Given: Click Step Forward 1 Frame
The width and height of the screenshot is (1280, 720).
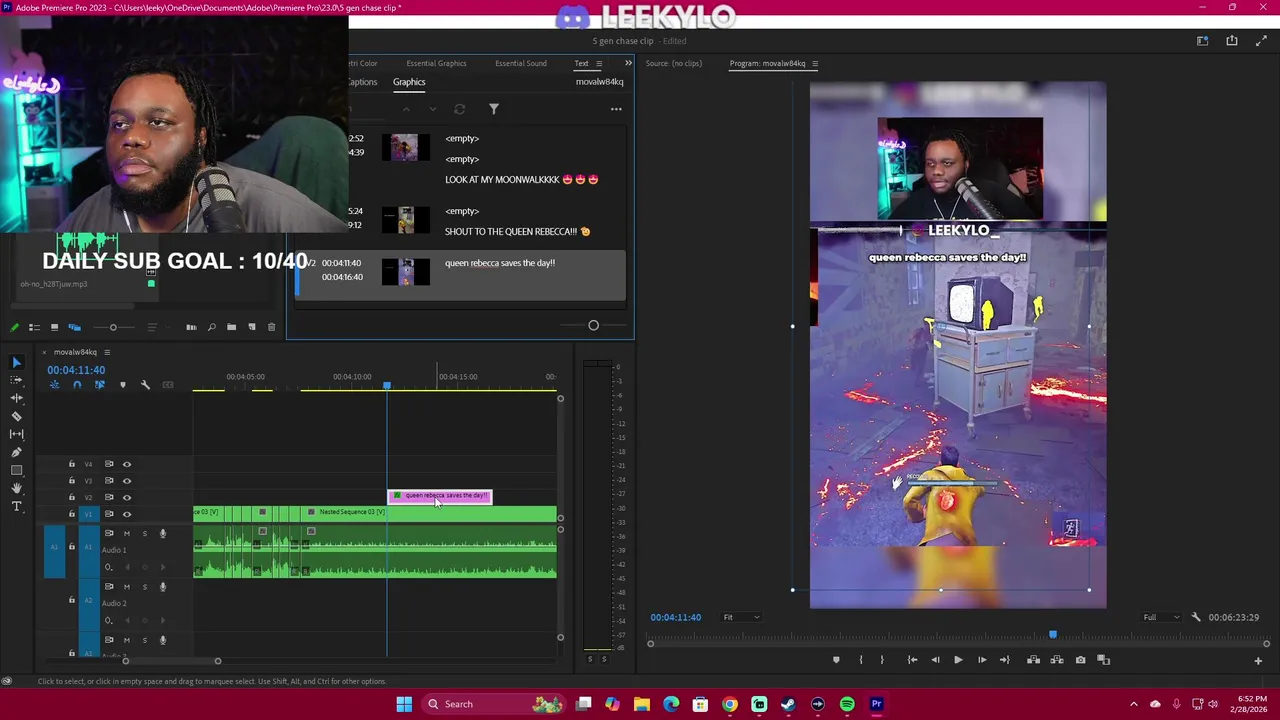Looking at the screenshot, I should point(982,660).
